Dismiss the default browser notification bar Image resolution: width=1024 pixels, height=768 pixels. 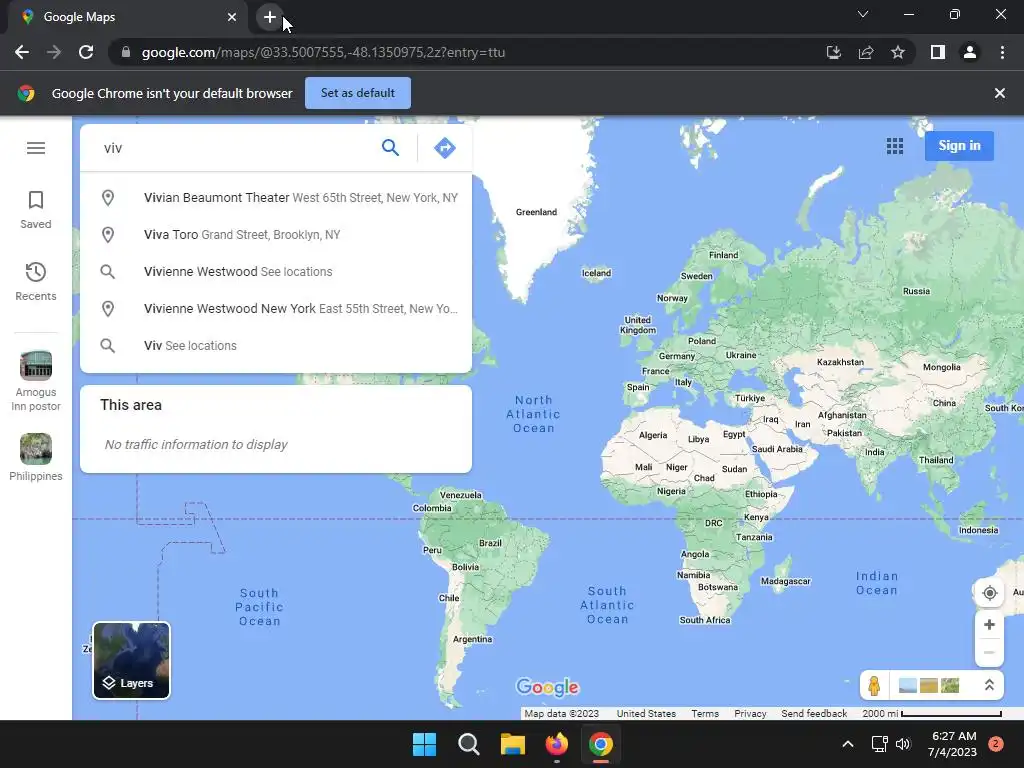coord(999,93)
